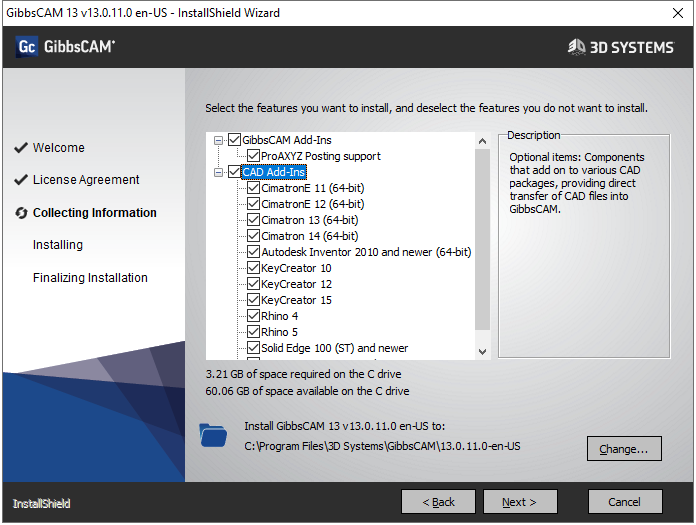Viewport: 696px width, 525px height.
Task: Toggle the ProAXYZ Posting support checkbox
Action: pyautogui.click(x=253, y=156)
